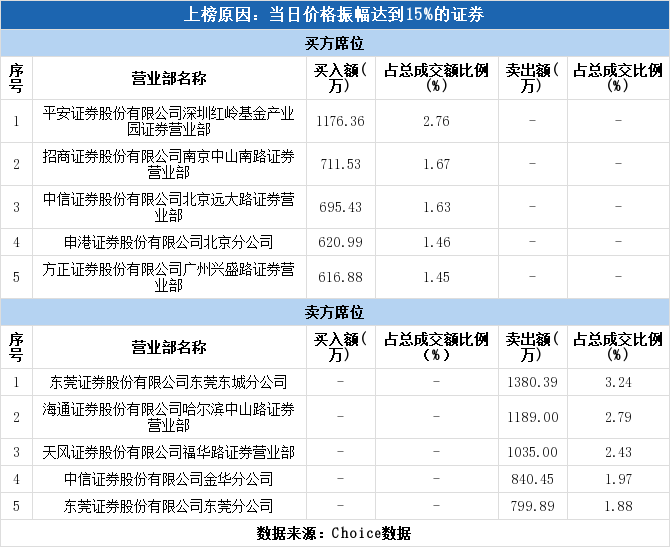Select buy ratio value 1.46

[x=436, y=242]
